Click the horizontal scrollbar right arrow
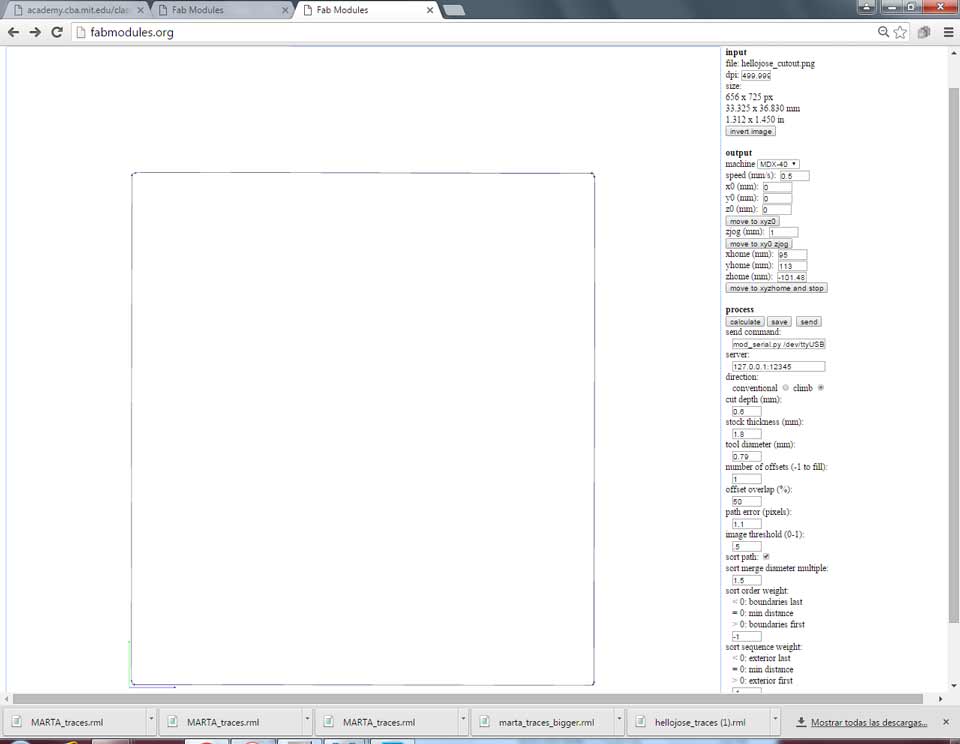The height and width of the screenshot is (744, 960). click(941, 699)
